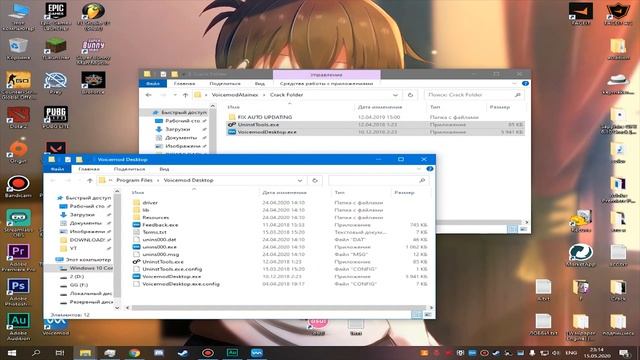Viewport: 640px width, 360px height.
Task: Open Файл tab in Voicemod Desktop window
Action: [x=58, y=169]
